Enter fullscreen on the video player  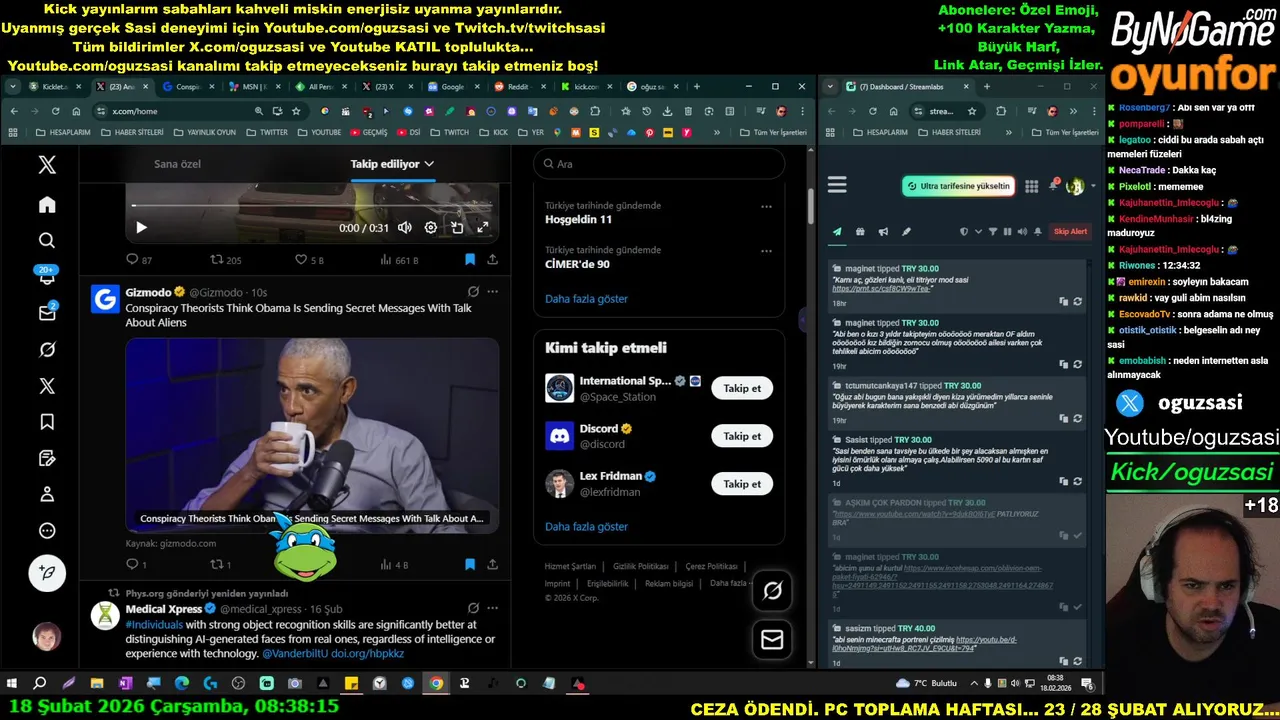483,227
